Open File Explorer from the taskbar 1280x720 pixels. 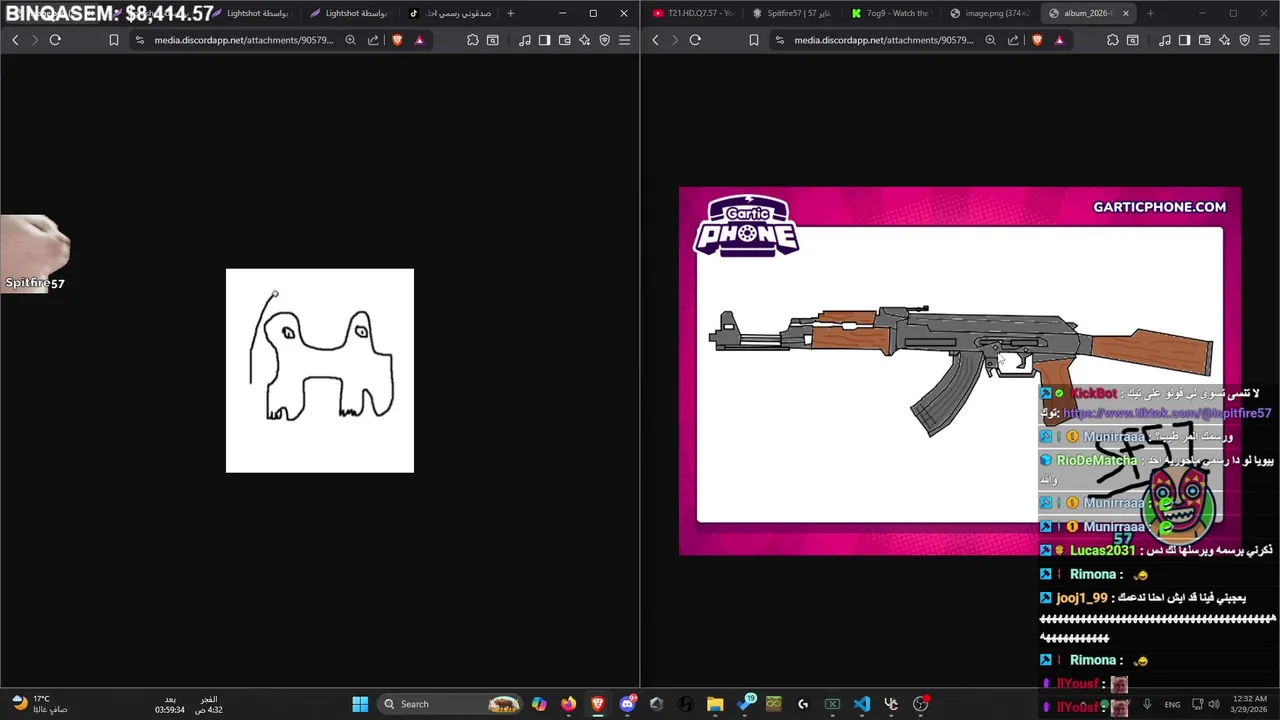pyautogui.click(x=715, y=704)
